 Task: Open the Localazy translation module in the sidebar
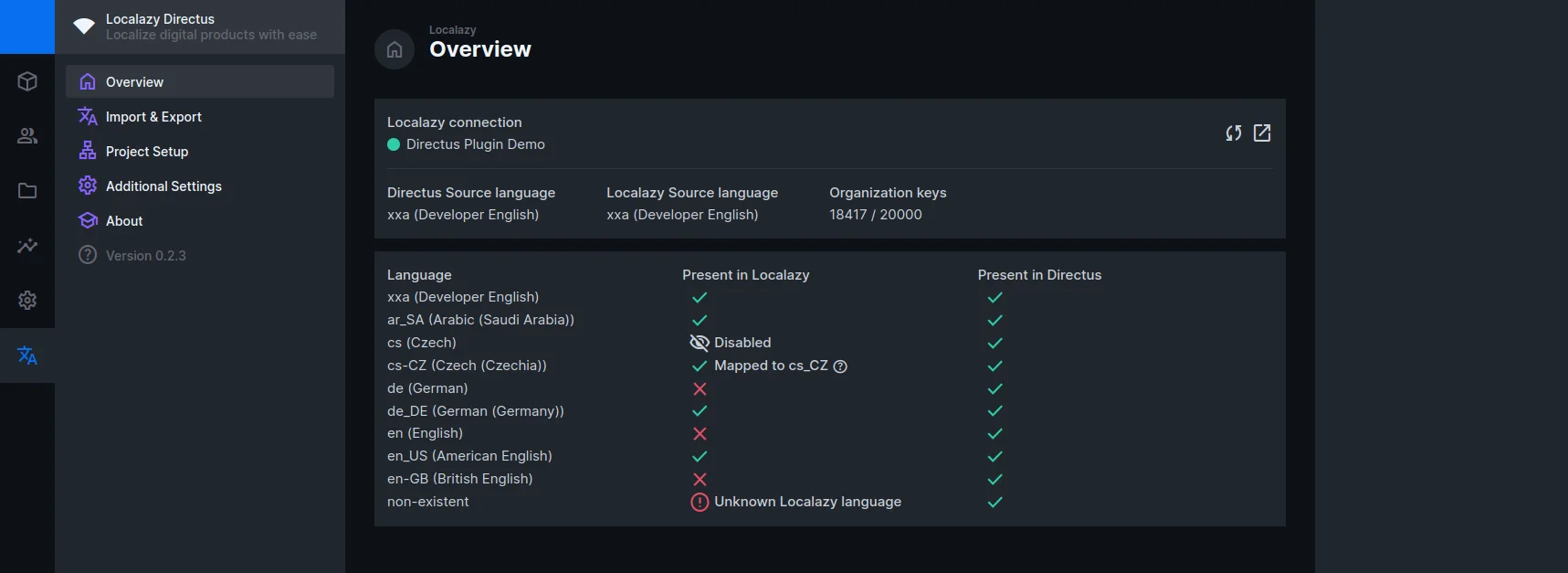pos(27,355)
